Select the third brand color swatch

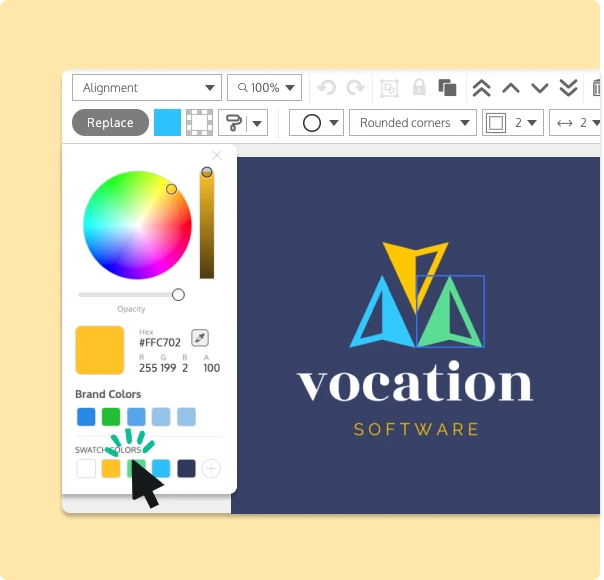(136, 417)
